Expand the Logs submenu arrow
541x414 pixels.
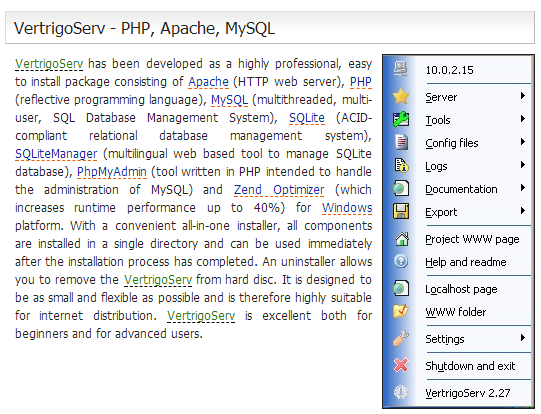point(523,165)
